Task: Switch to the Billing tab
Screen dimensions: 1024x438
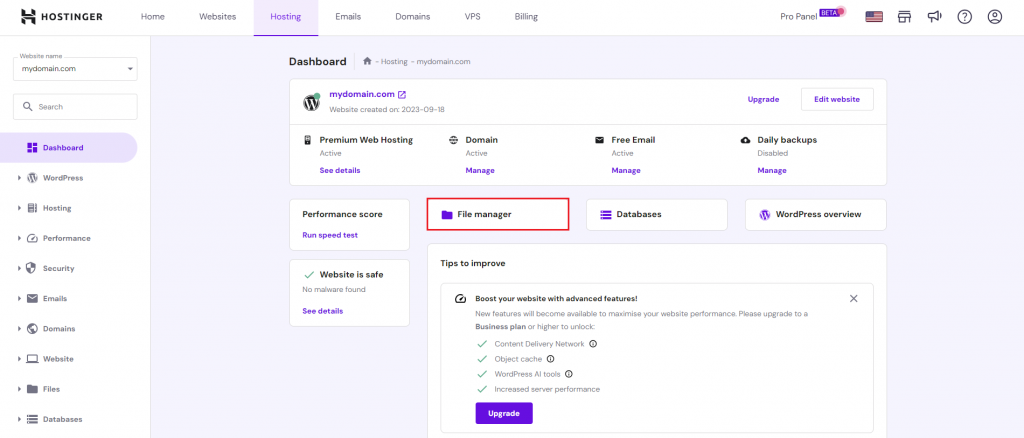Action: [x=526, y=17]
